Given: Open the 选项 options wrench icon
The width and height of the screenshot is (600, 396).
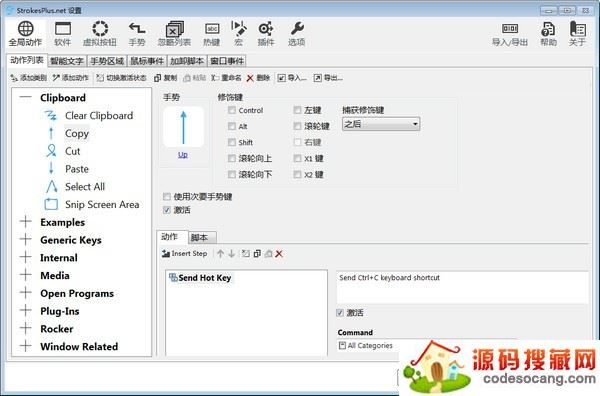Looking at the screenshot, I should [297, 34].
